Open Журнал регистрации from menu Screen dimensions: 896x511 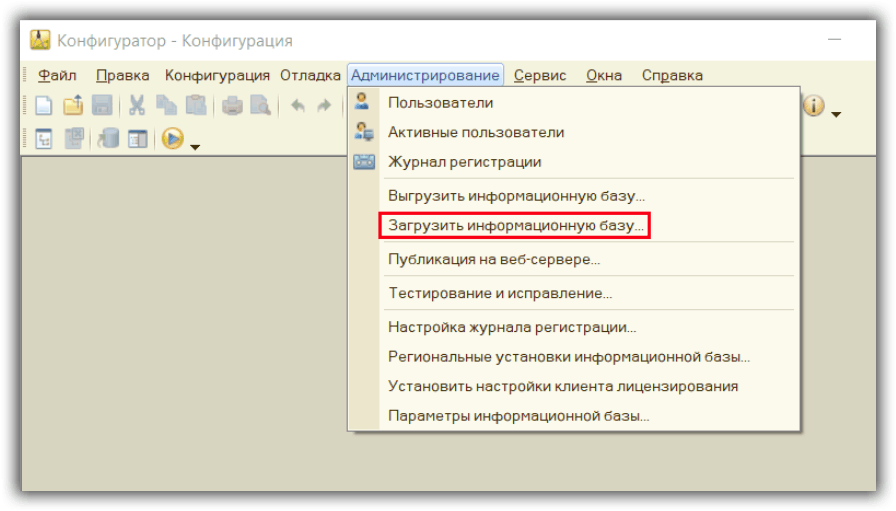click(x=465, y=162)
